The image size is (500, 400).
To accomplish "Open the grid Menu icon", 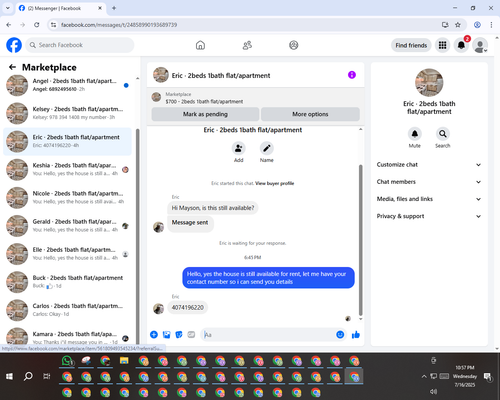I will [442, 45].
